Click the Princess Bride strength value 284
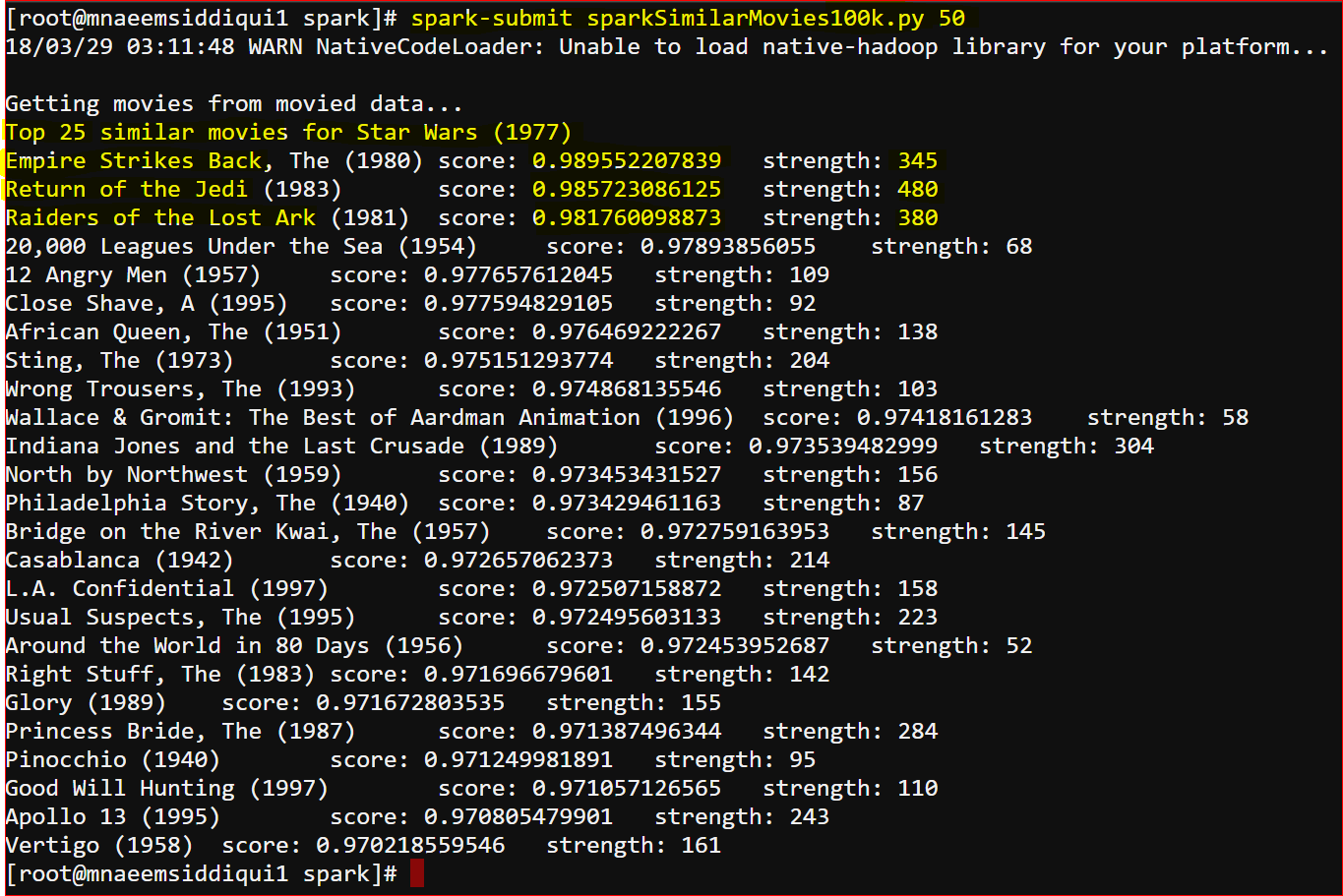This screenshot has width=1343, height=896. (917, 731)
